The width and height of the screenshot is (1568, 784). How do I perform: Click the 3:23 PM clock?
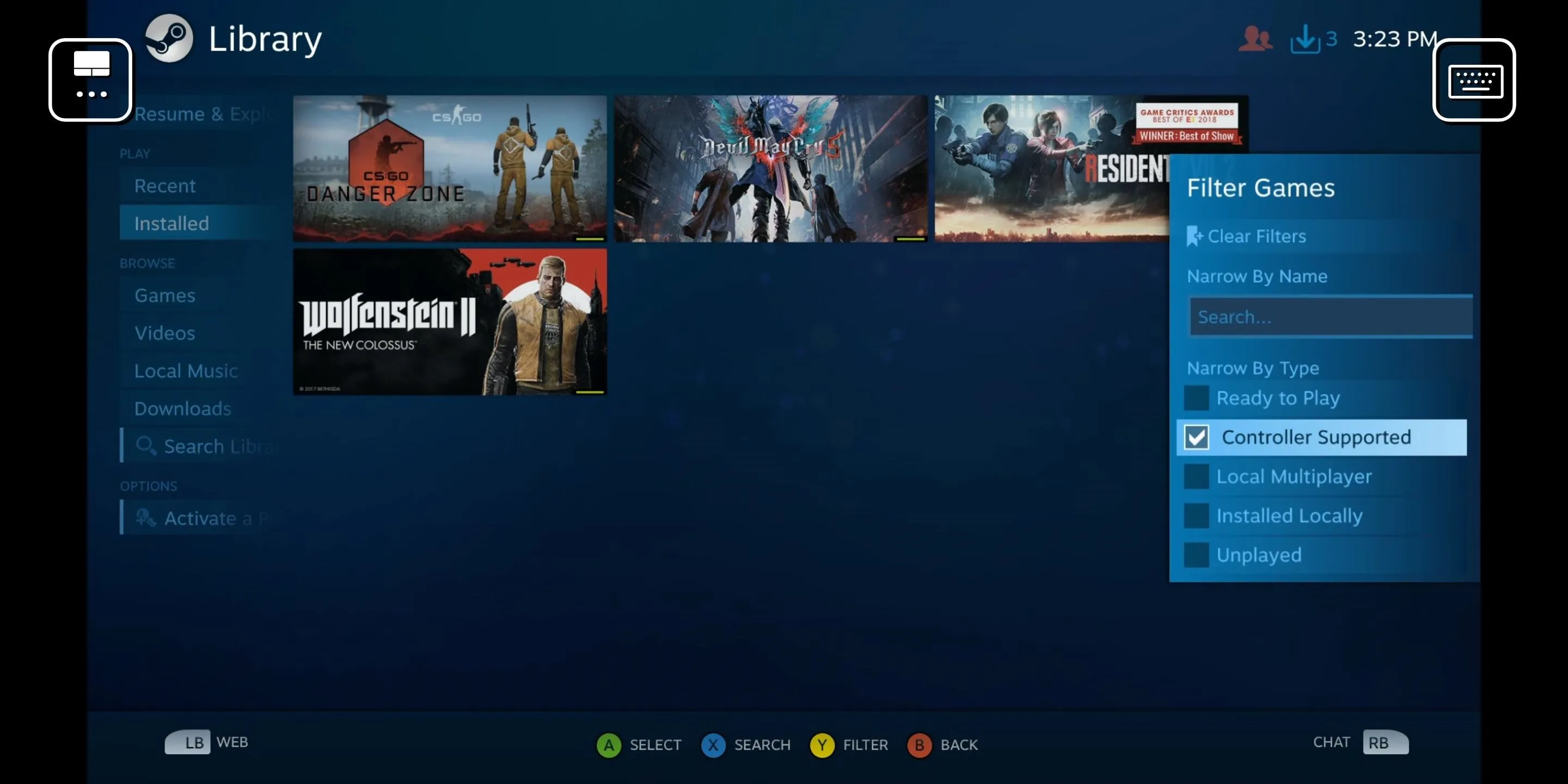(1394, 39)
